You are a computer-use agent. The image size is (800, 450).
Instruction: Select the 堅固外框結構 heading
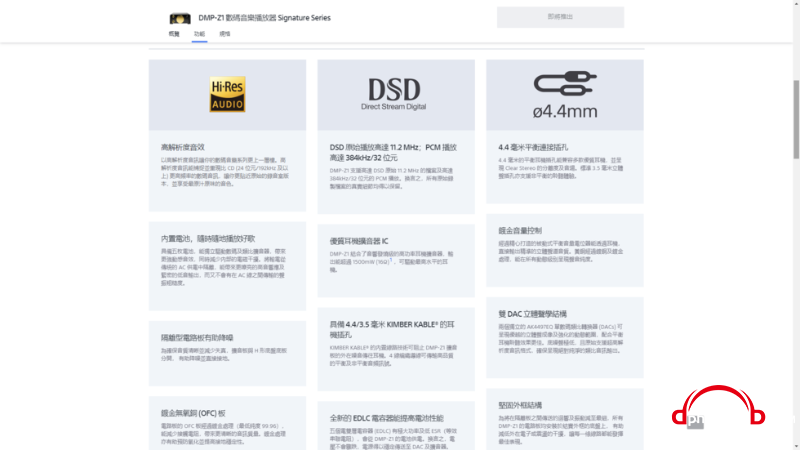[x=520, y=405]
